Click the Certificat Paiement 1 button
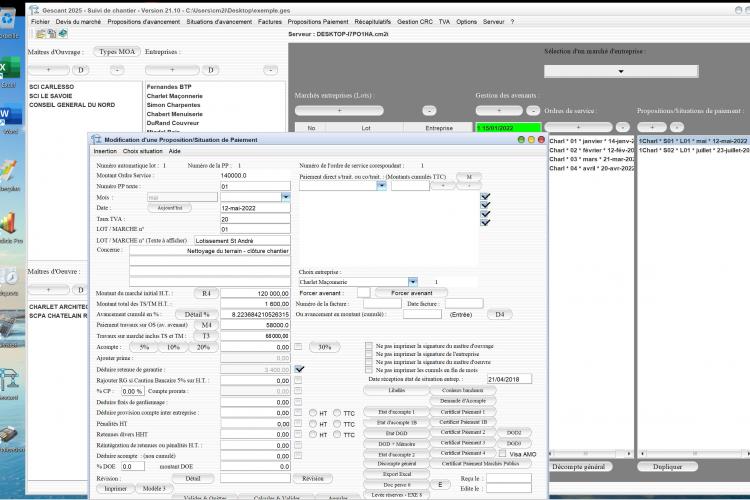 click(x=463, y=411)
